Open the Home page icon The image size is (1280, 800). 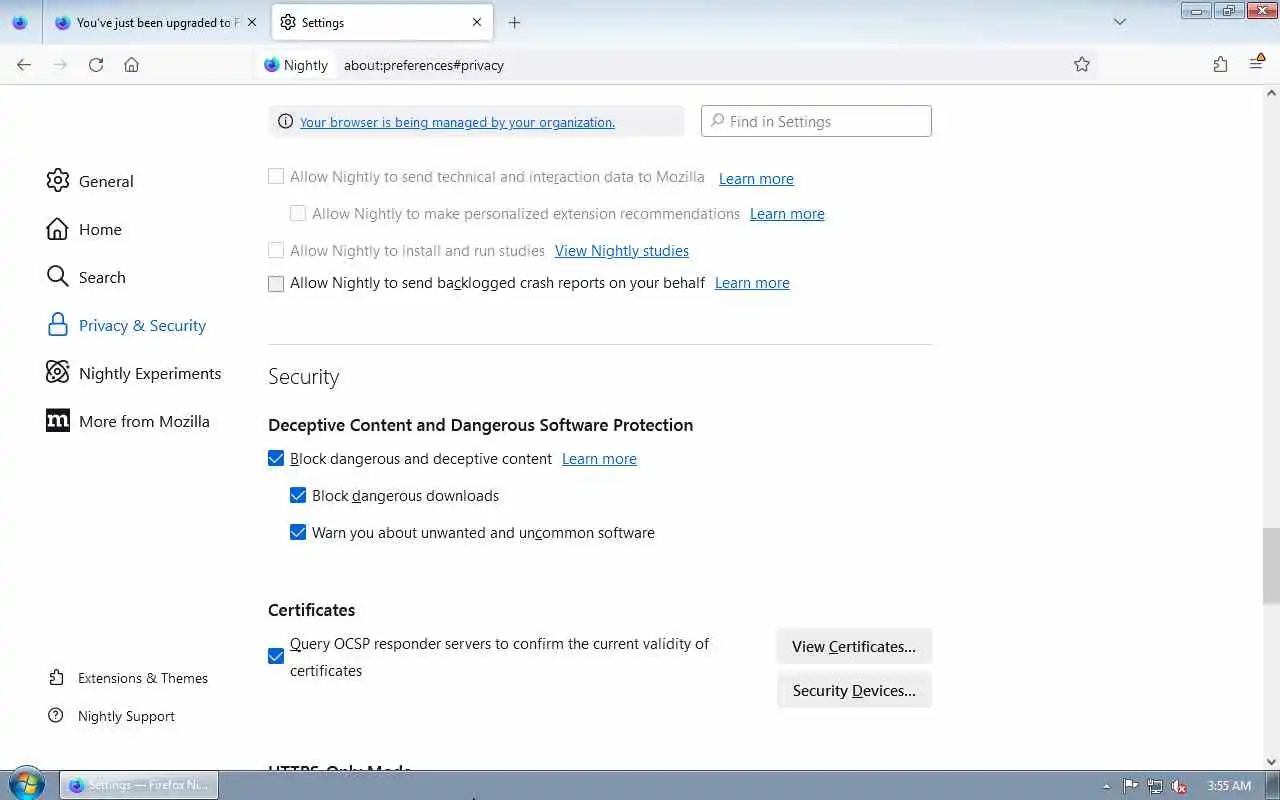click(131, 64)
